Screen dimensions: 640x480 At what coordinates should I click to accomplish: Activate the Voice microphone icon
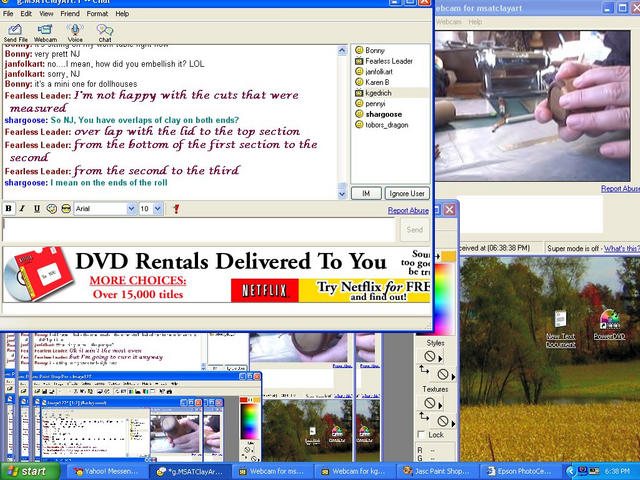coord(75,33)
